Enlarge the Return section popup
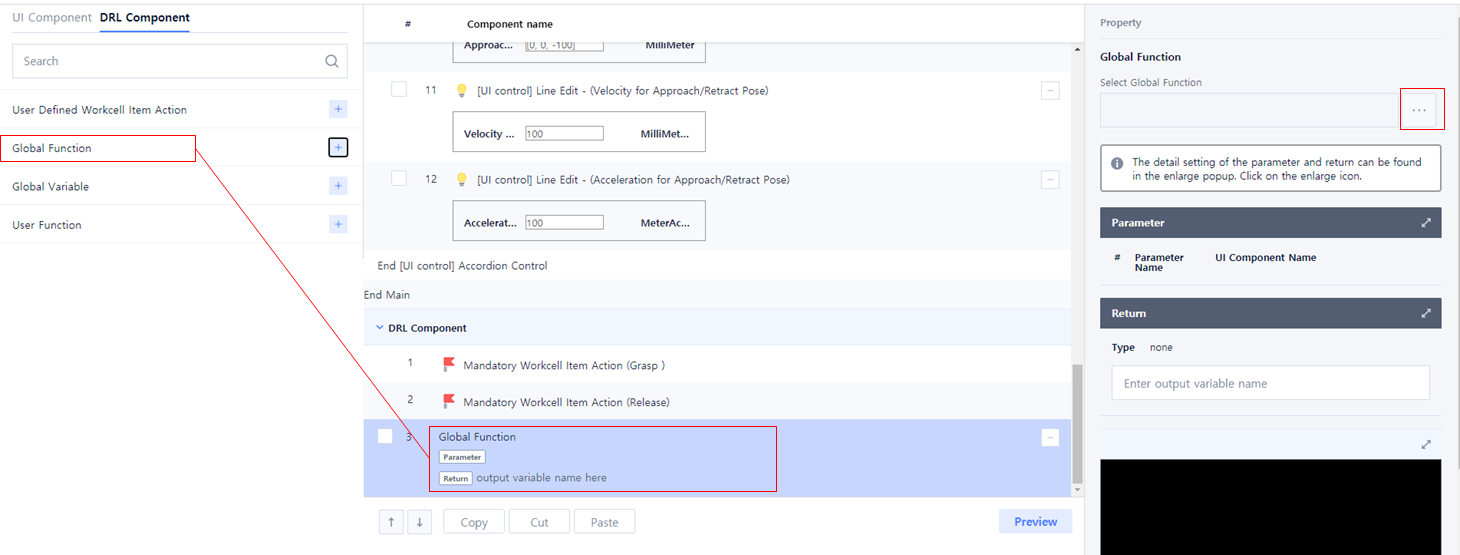This screenshot has height=555, width=1460. pos(1426,313)
